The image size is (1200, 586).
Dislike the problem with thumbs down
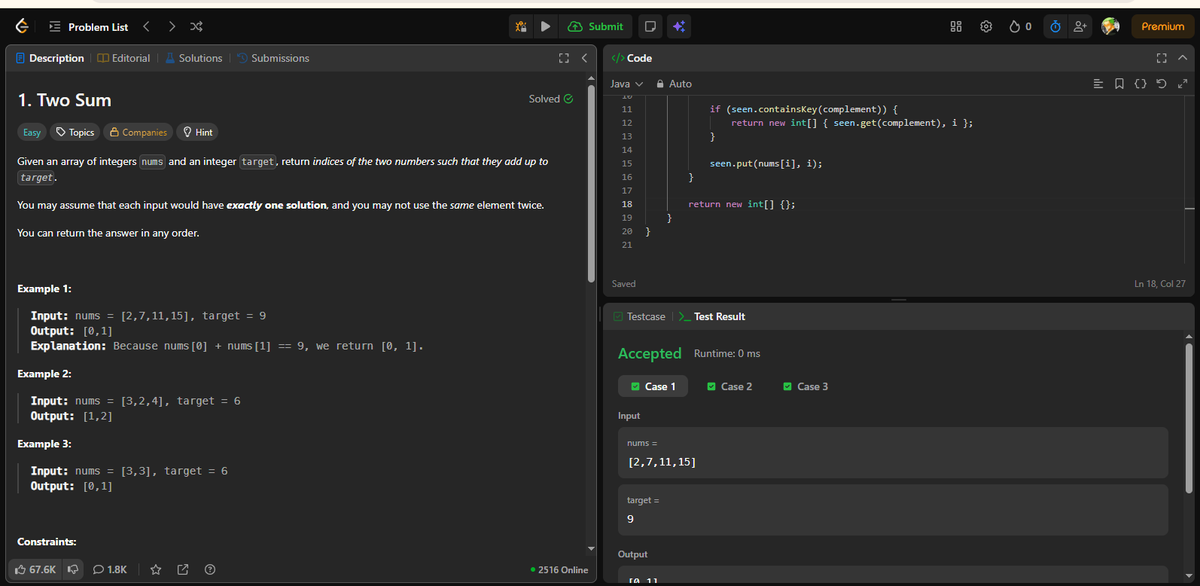coord(73,569)
